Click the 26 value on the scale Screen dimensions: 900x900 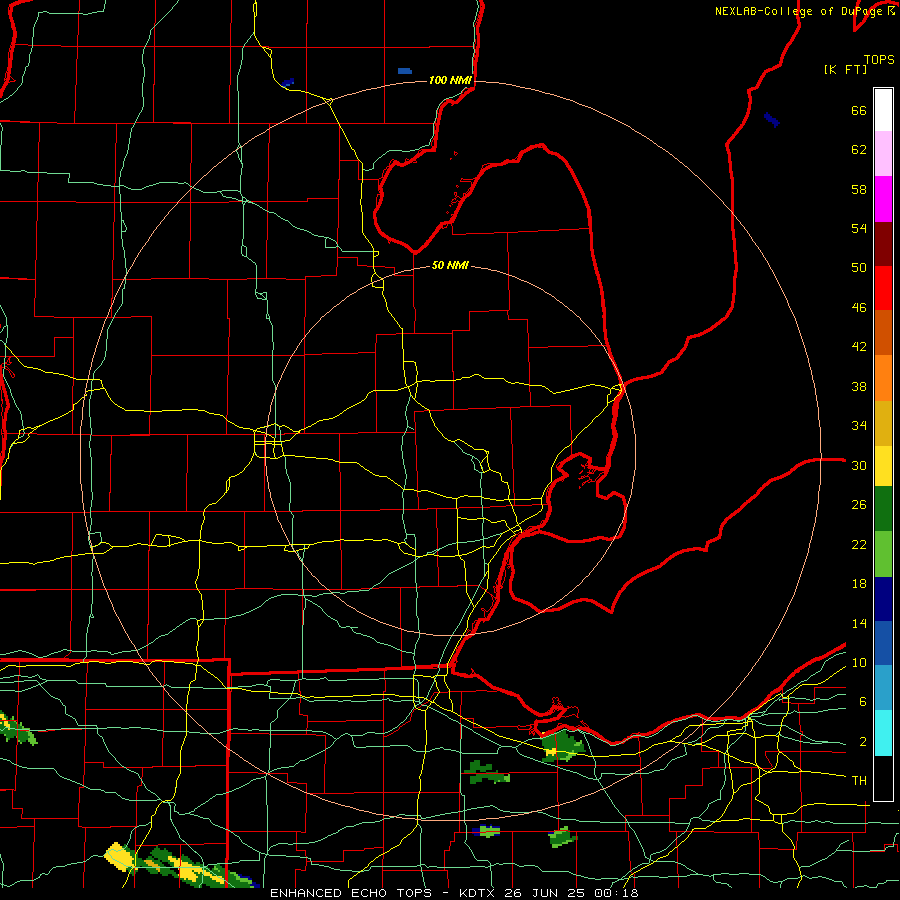pos(859,505)
